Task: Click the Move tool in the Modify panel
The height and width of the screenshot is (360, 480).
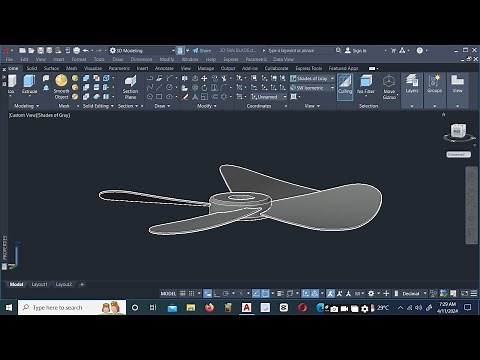Action: pos(204,78)
